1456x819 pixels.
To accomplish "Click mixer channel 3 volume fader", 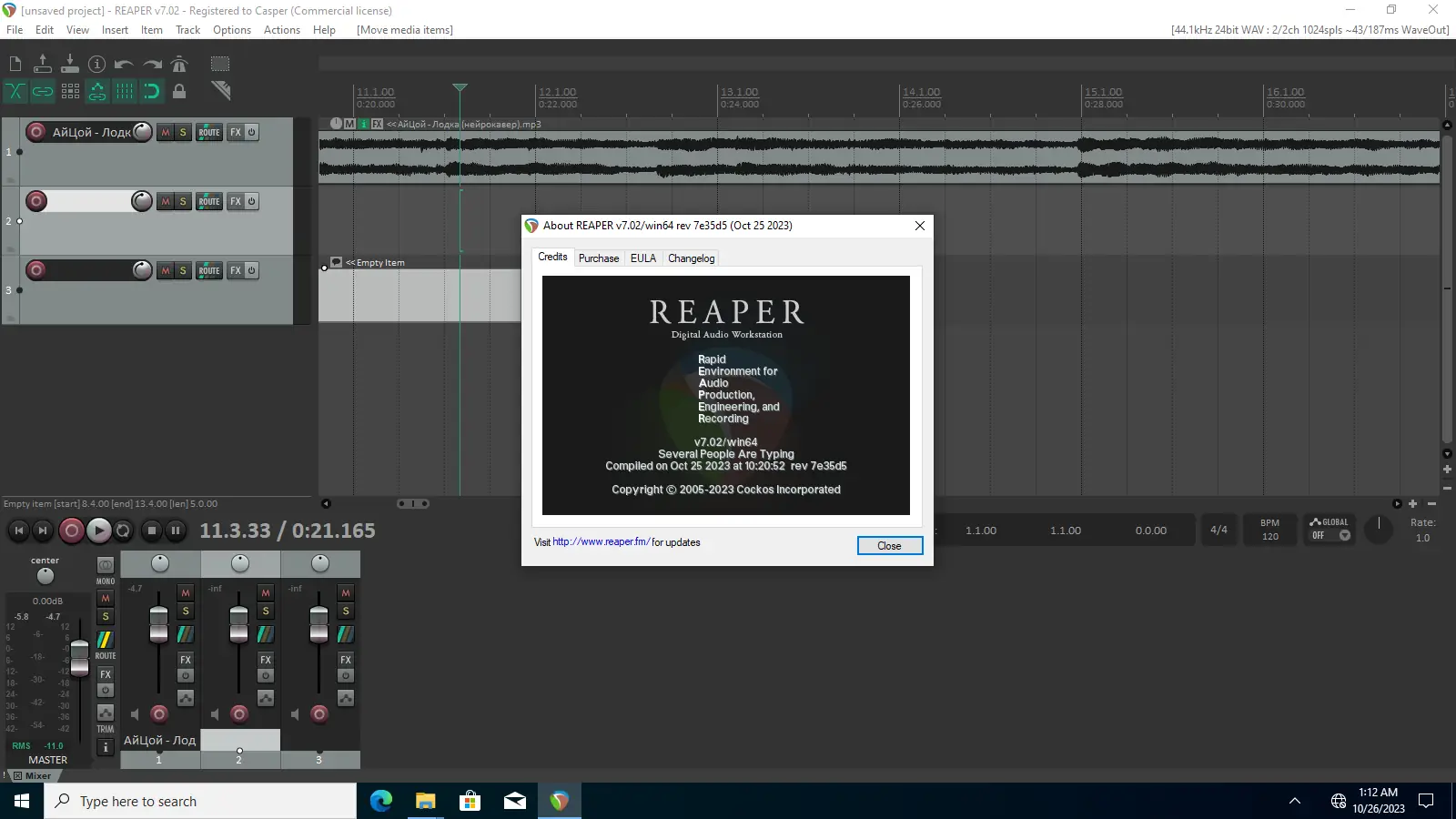I will [x=318, y=624].
